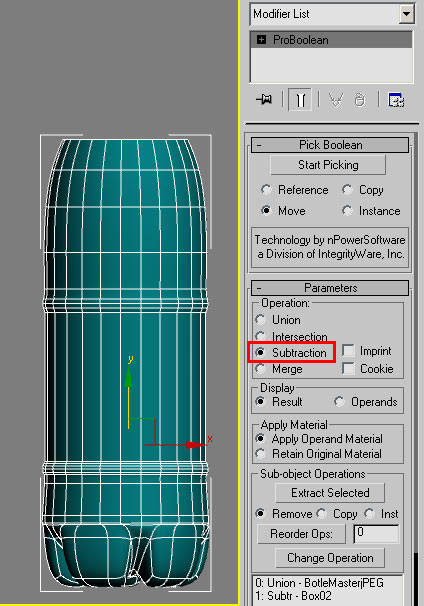Screen dimensions: 424x606
Task: Click the Reorder Ops button
Action: tap(301, 534)
